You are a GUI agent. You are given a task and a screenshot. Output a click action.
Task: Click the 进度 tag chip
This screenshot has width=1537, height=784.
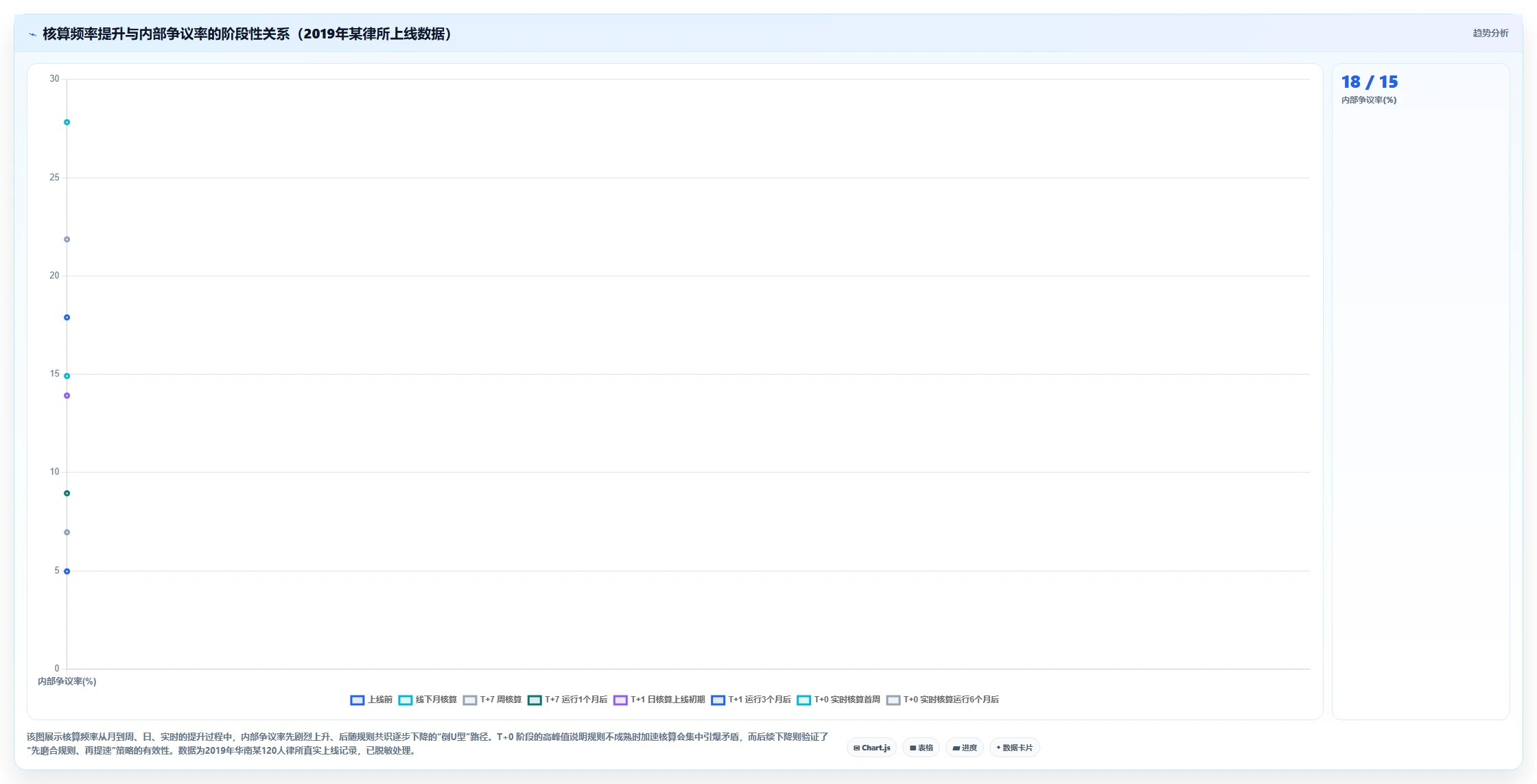pos(965,748)
